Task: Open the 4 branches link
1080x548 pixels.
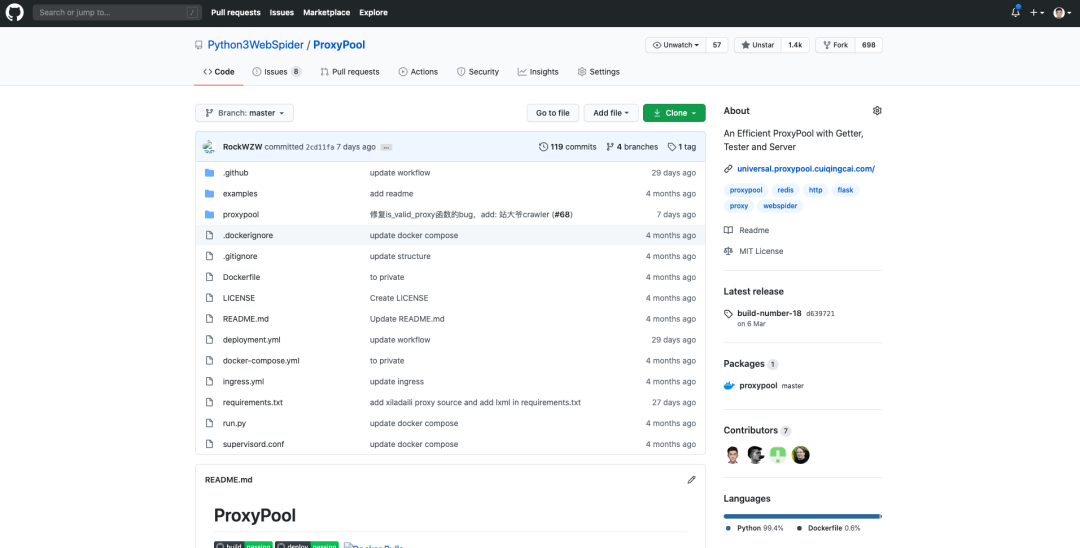Action: point(632,147)
